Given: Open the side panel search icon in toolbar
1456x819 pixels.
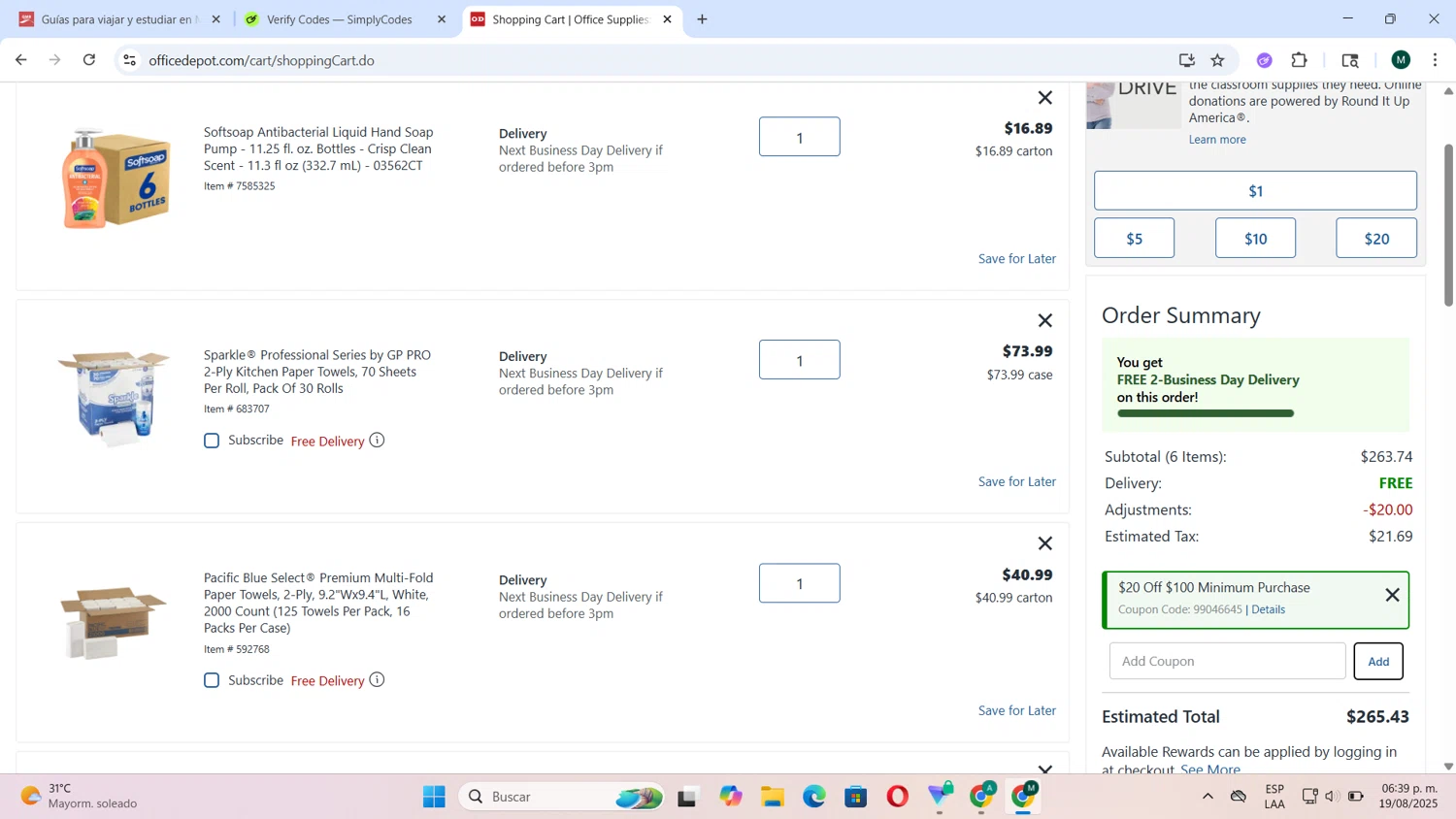Looking at the screenshot, I should 1349,60.
